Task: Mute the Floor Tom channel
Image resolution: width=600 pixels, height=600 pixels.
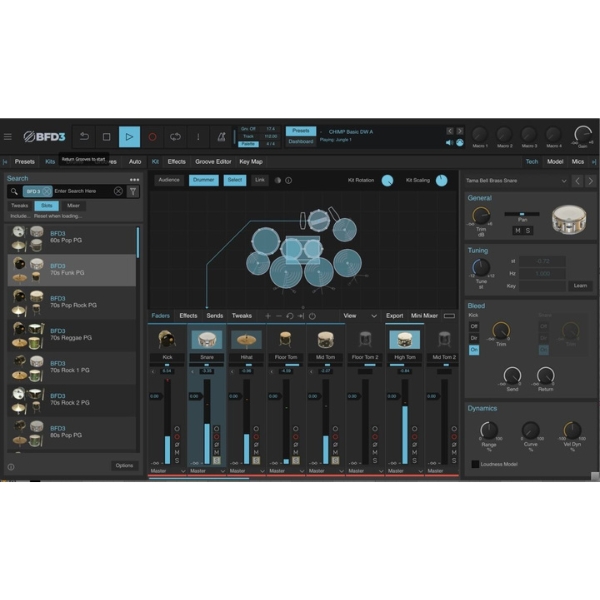Action: click(x=296, y=453)
